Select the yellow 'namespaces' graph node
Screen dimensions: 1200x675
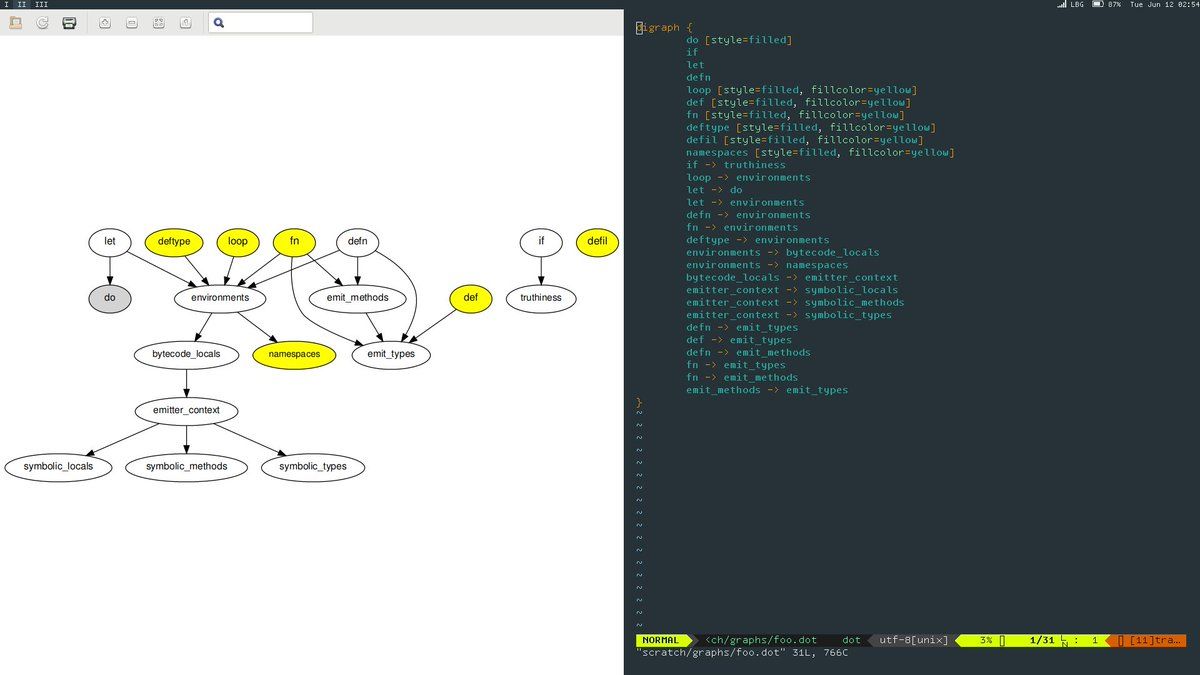coord(294,354)
